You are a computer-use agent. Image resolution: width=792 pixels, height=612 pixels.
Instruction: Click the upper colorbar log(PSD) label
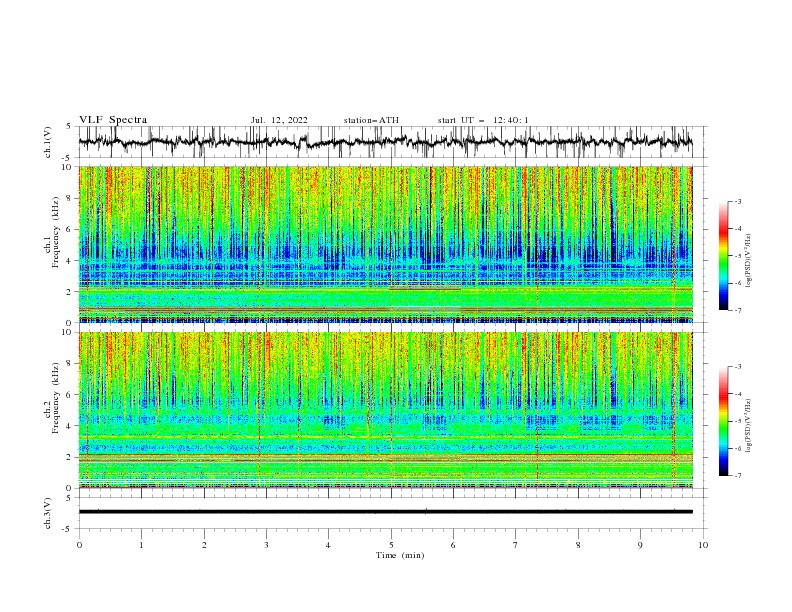click(748, 261)
